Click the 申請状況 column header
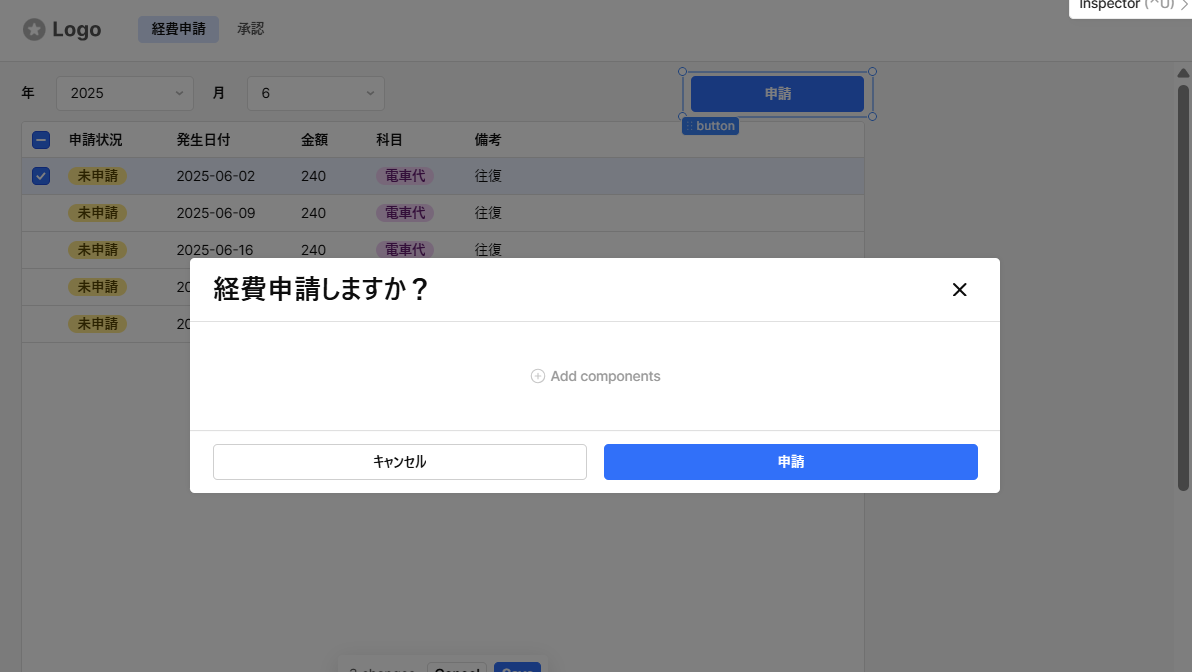The height and width of the screenshot is (672, 1192). point(96,140)
